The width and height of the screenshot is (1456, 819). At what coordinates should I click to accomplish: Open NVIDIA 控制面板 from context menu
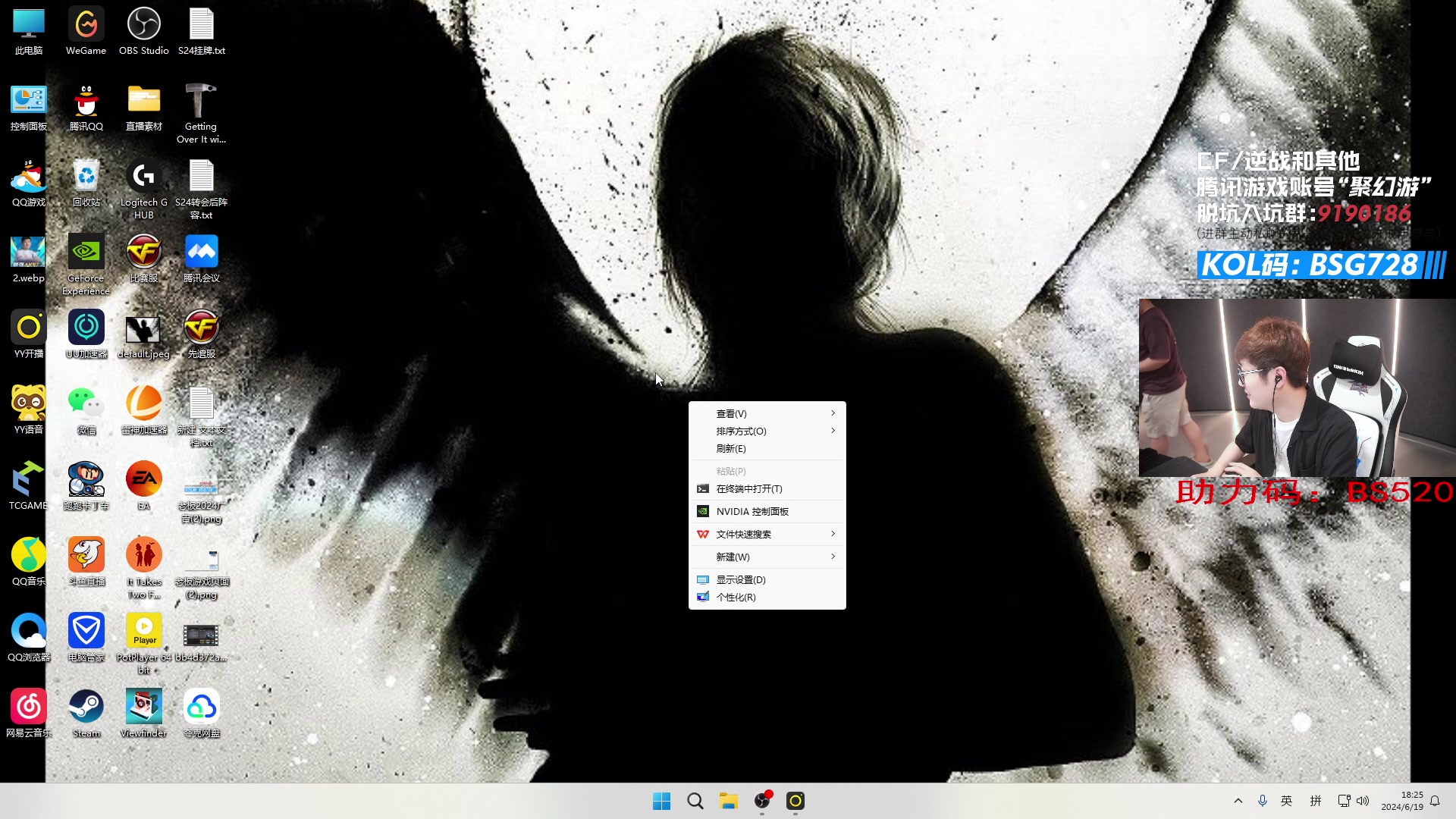coord(767,512)
